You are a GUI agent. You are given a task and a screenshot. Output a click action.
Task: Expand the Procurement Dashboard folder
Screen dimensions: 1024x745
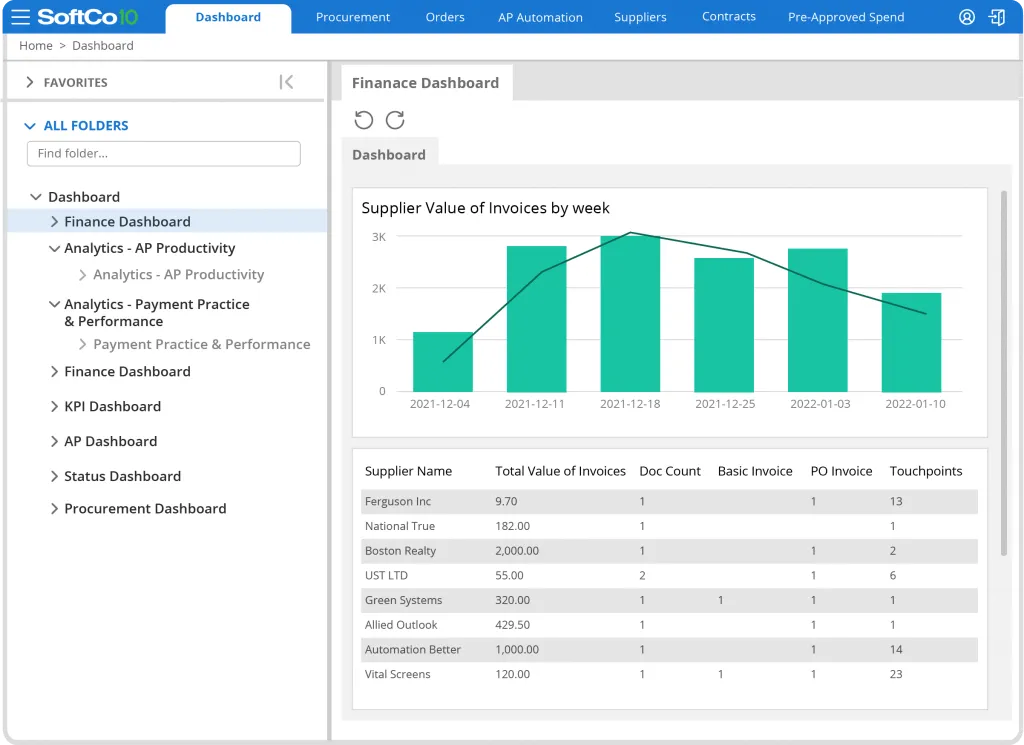[55, 509]
